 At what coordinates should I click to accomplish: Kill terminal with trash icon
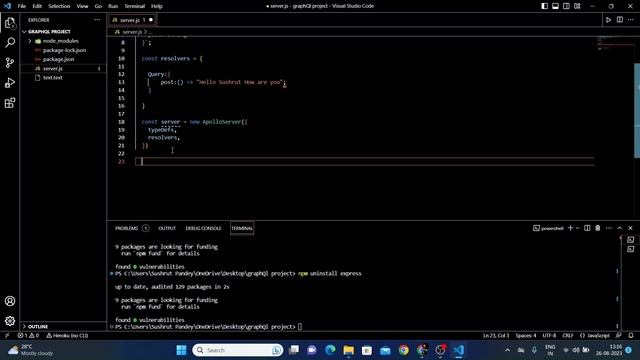[598, 228]
